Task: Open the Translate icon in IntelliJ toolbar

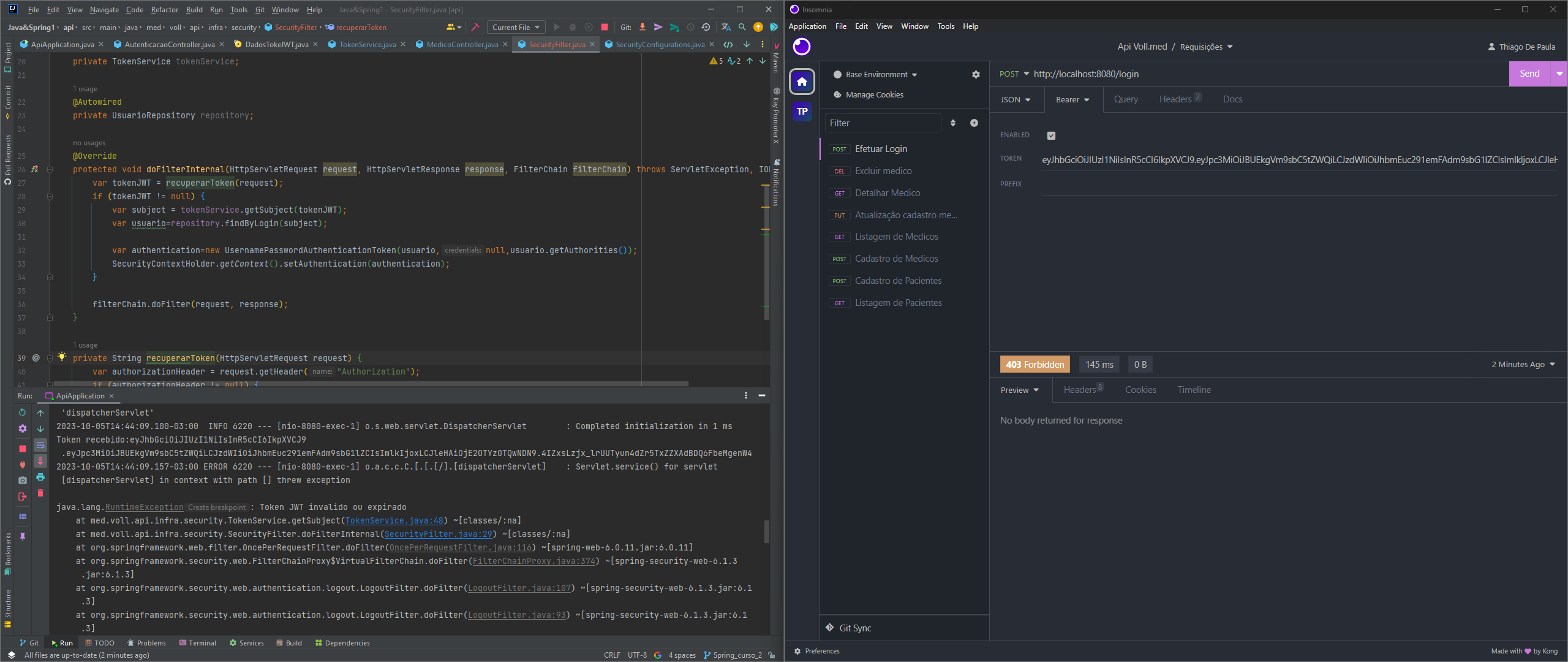Action: (726, 27)
